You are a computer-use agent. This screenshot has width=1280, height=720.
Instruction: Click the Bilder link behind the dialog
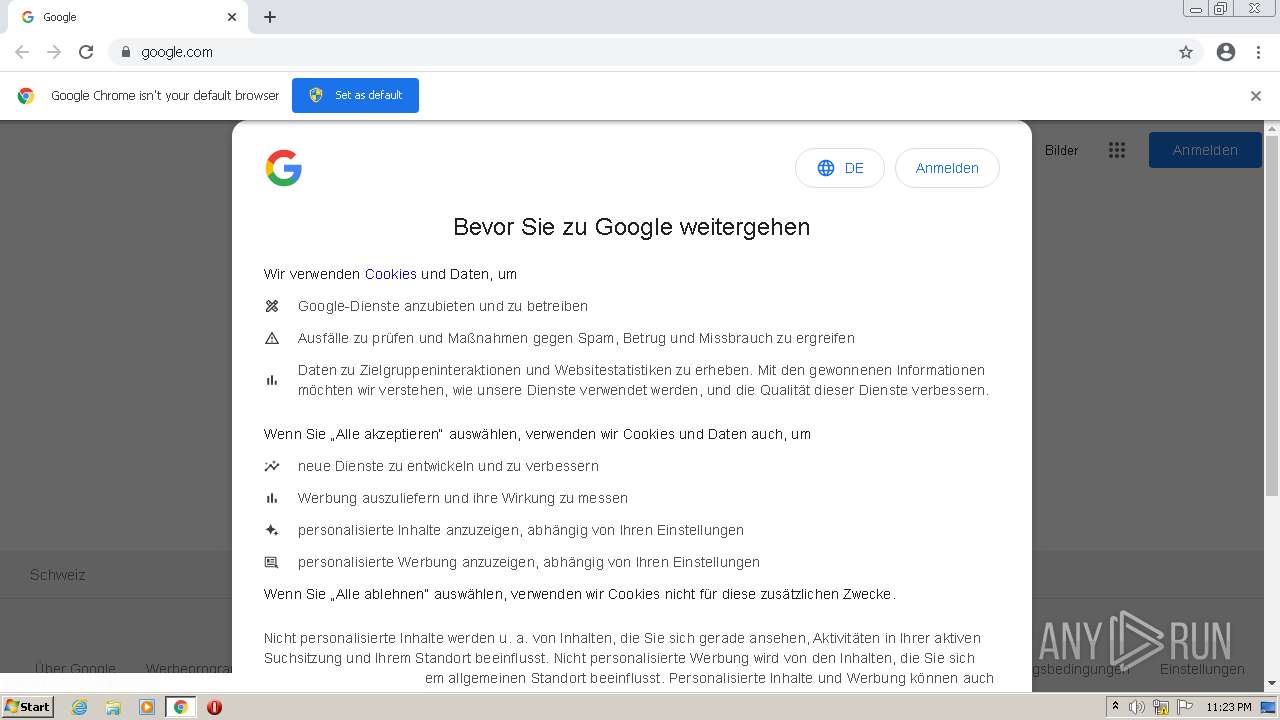pos(1062,150)
